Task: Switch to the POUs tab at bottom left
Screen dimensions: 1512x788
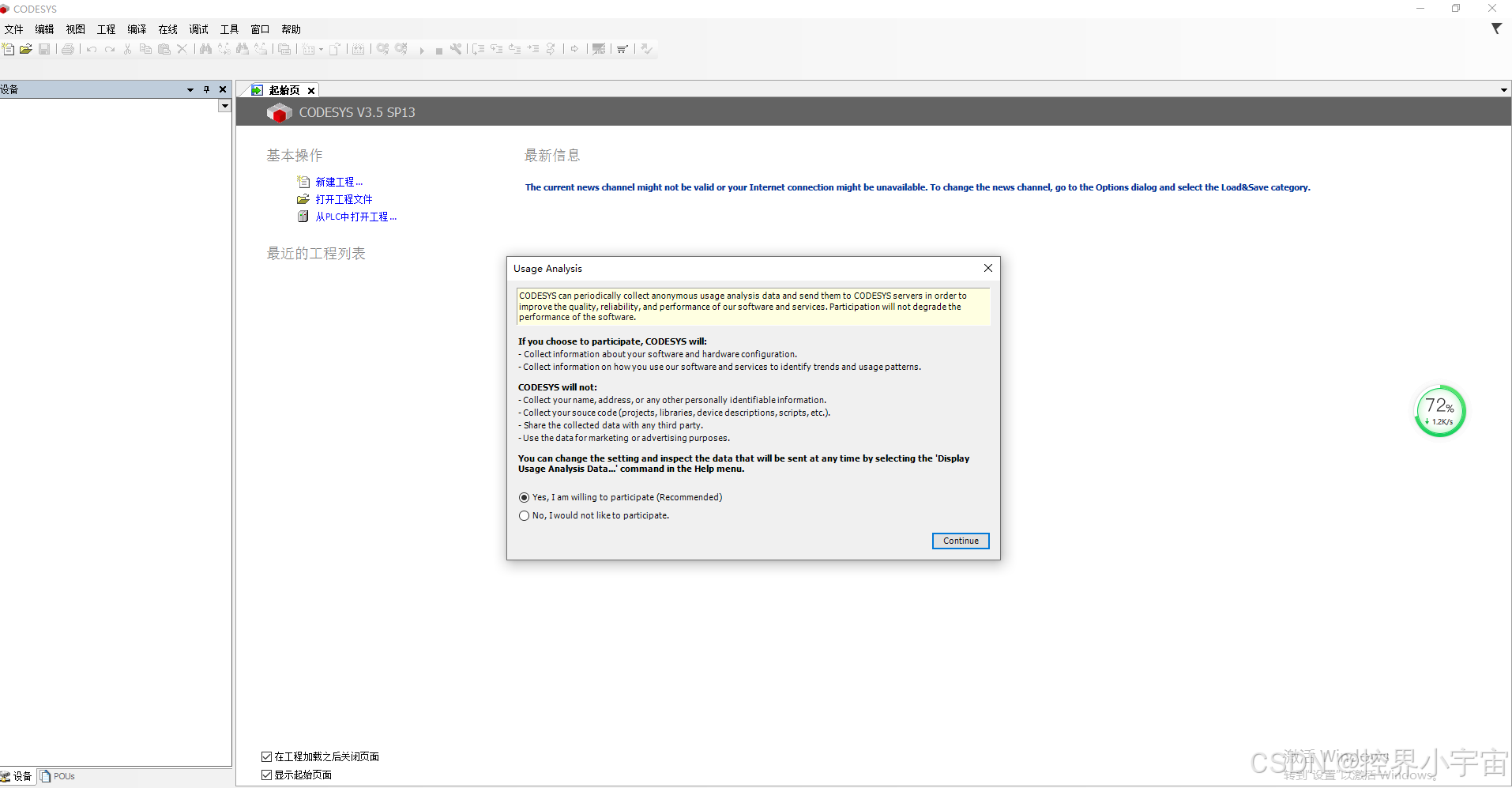Action: [58, 776]
